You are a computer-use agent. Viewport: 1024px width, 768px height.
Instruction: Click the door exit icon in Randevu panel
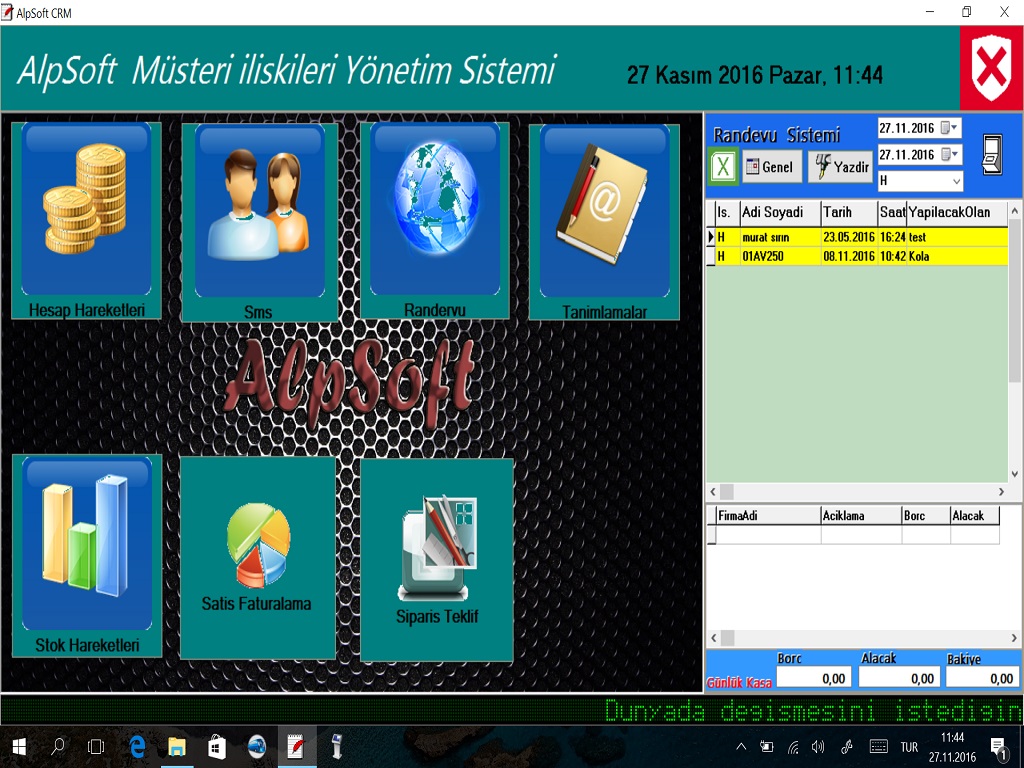pos(993,154)
